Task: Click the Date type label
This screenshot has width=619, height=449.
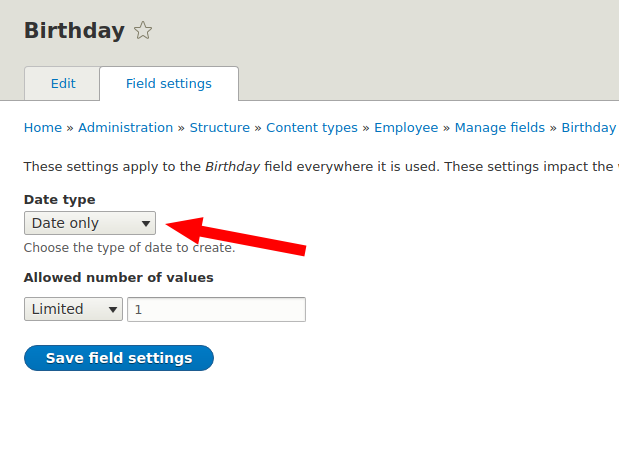Action: point(60,200)
